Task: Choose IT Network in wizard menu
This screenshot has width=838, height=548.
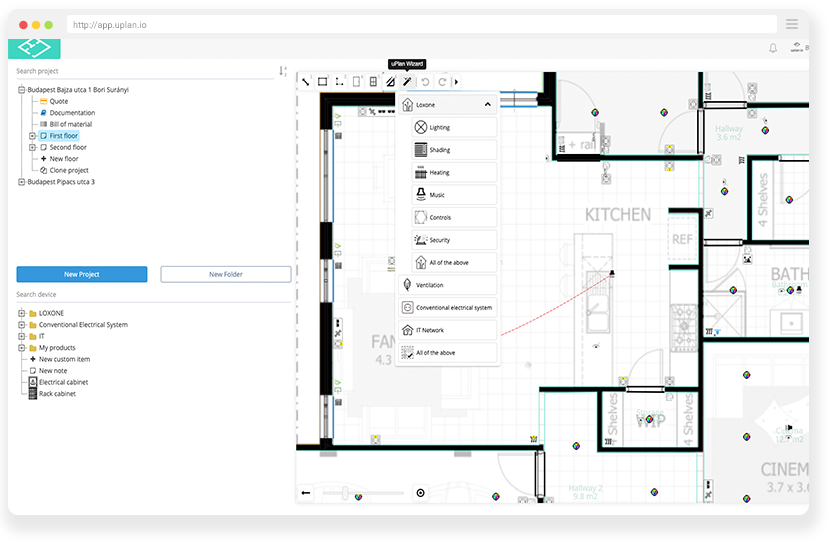Action: pos(448,330)
